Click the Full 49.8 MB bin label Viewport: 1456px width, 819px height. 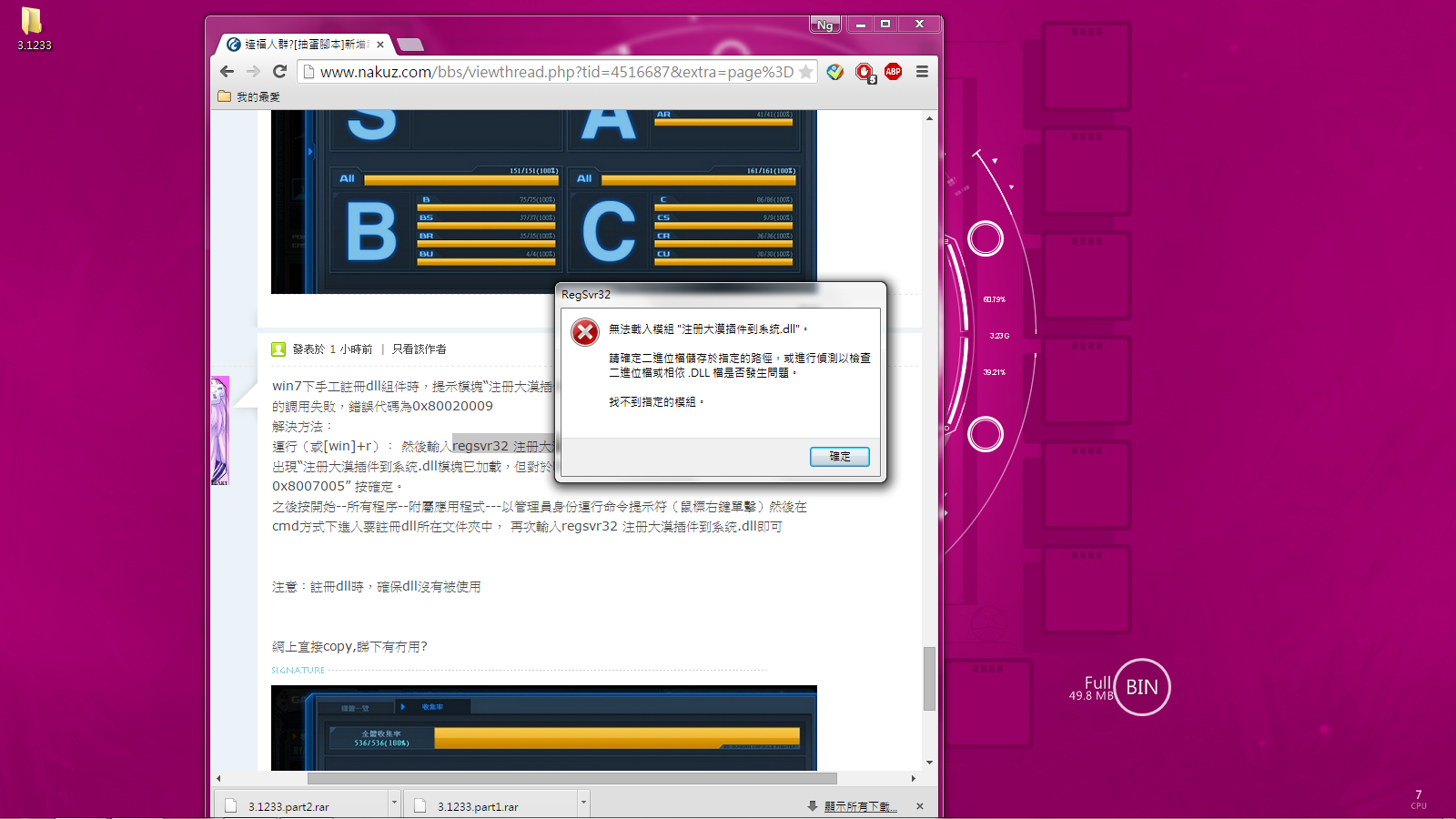coord(1091,688)
